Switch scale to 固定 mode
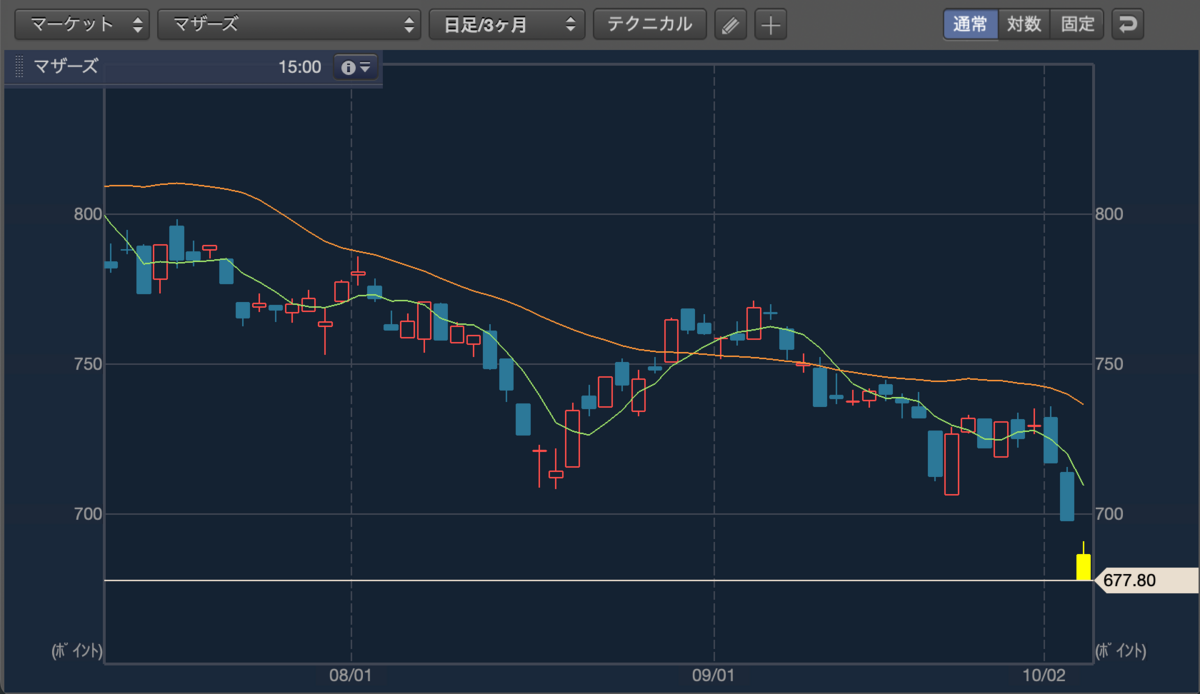 [1078, 25]
